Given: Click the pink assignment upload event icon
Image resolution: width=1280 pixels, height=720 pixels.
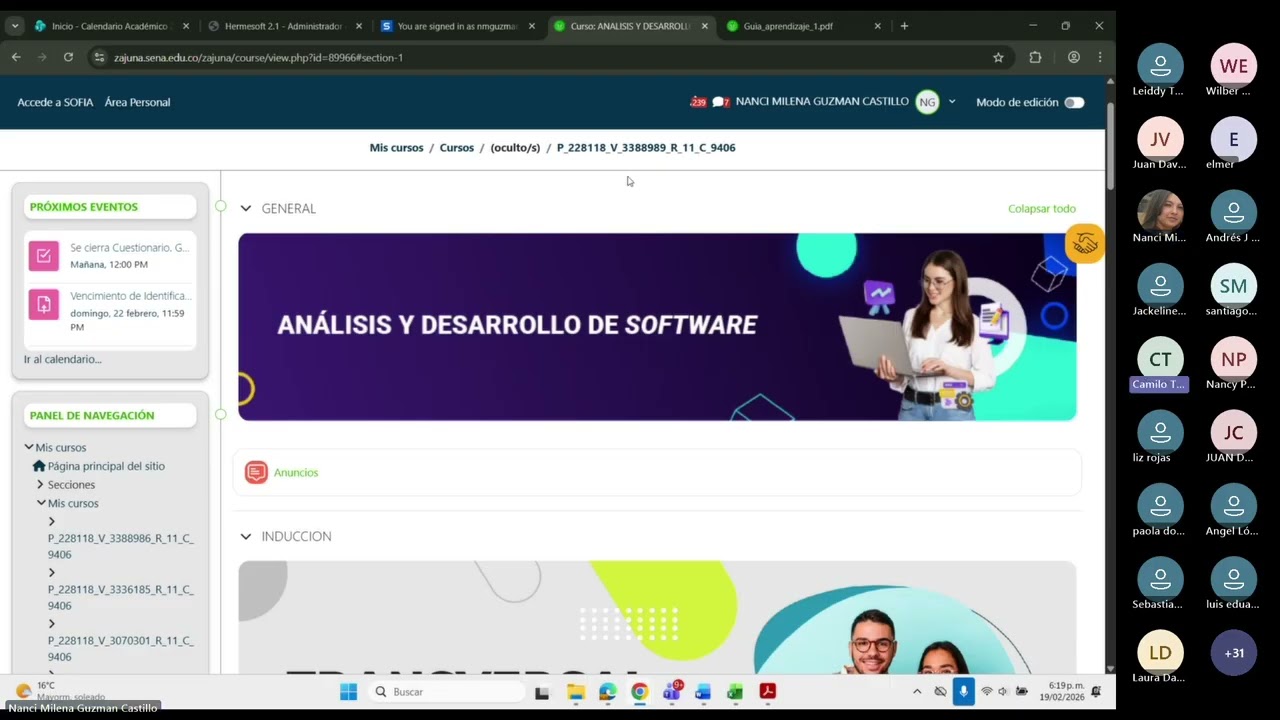Looking at the screenshot, I should click(x=43, y=305).
